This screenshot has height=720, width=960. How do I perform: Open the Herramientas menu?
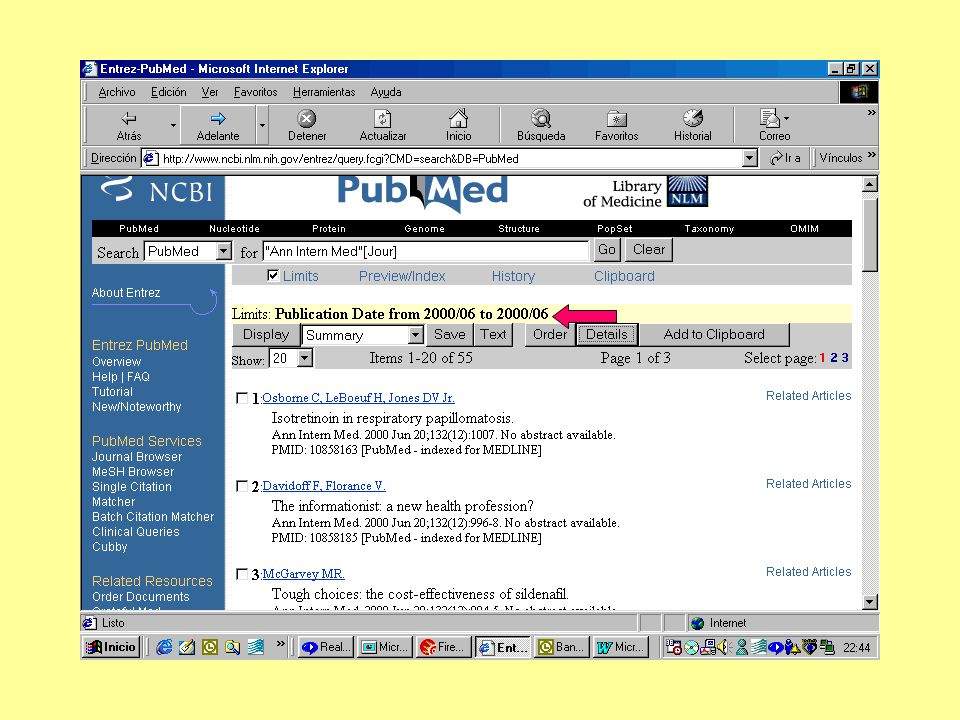pos(324,92)
